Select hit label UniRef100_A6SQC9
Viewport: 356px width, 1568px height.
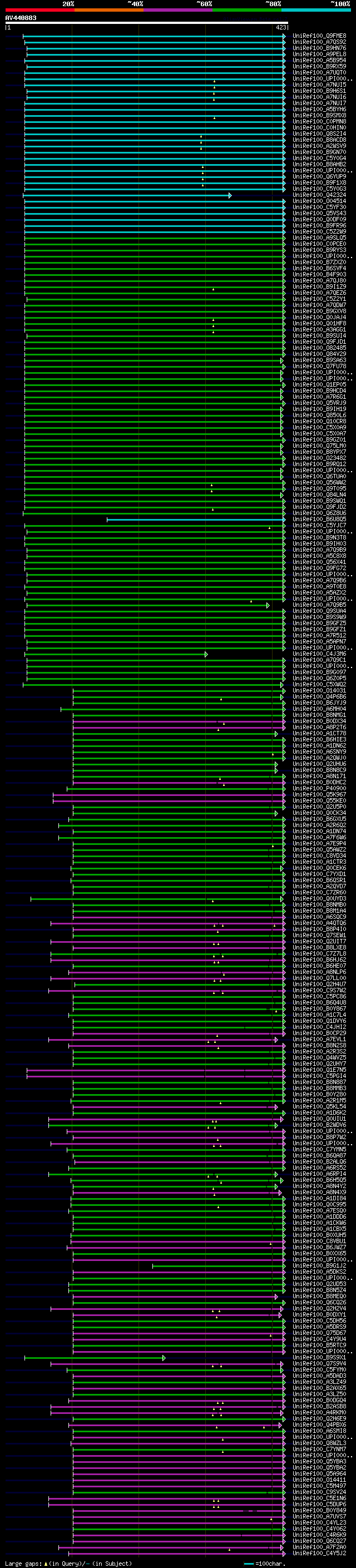[x=319, y=917]
